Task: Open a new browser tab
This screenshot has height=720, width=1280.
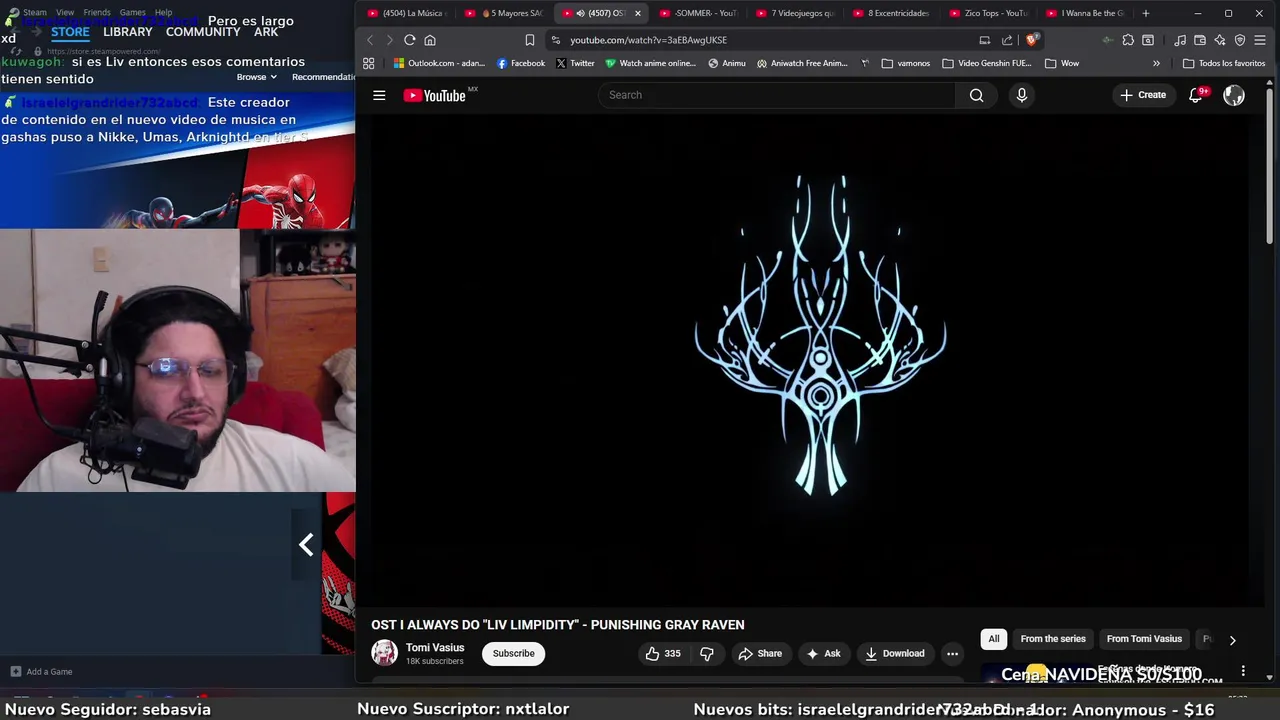Action: point(1146,13)
